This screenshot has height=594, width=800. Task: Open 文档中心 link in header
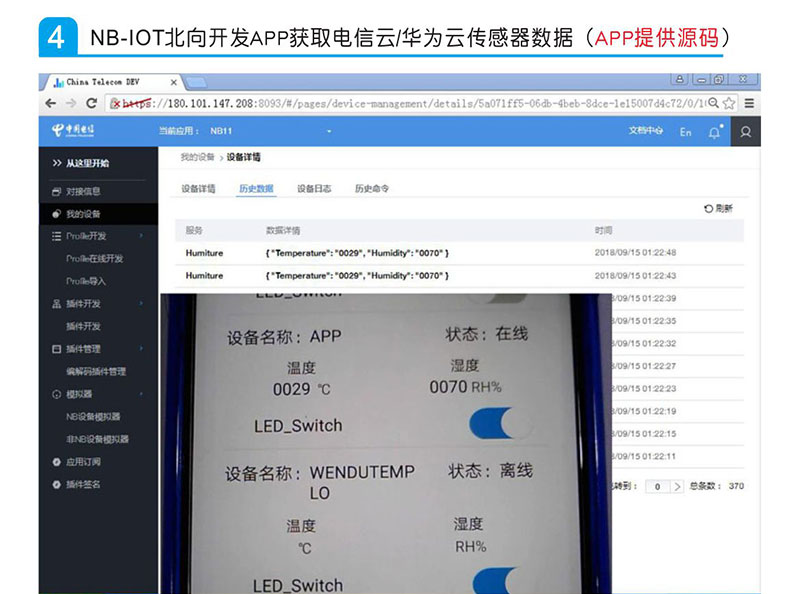click(645, 131)
